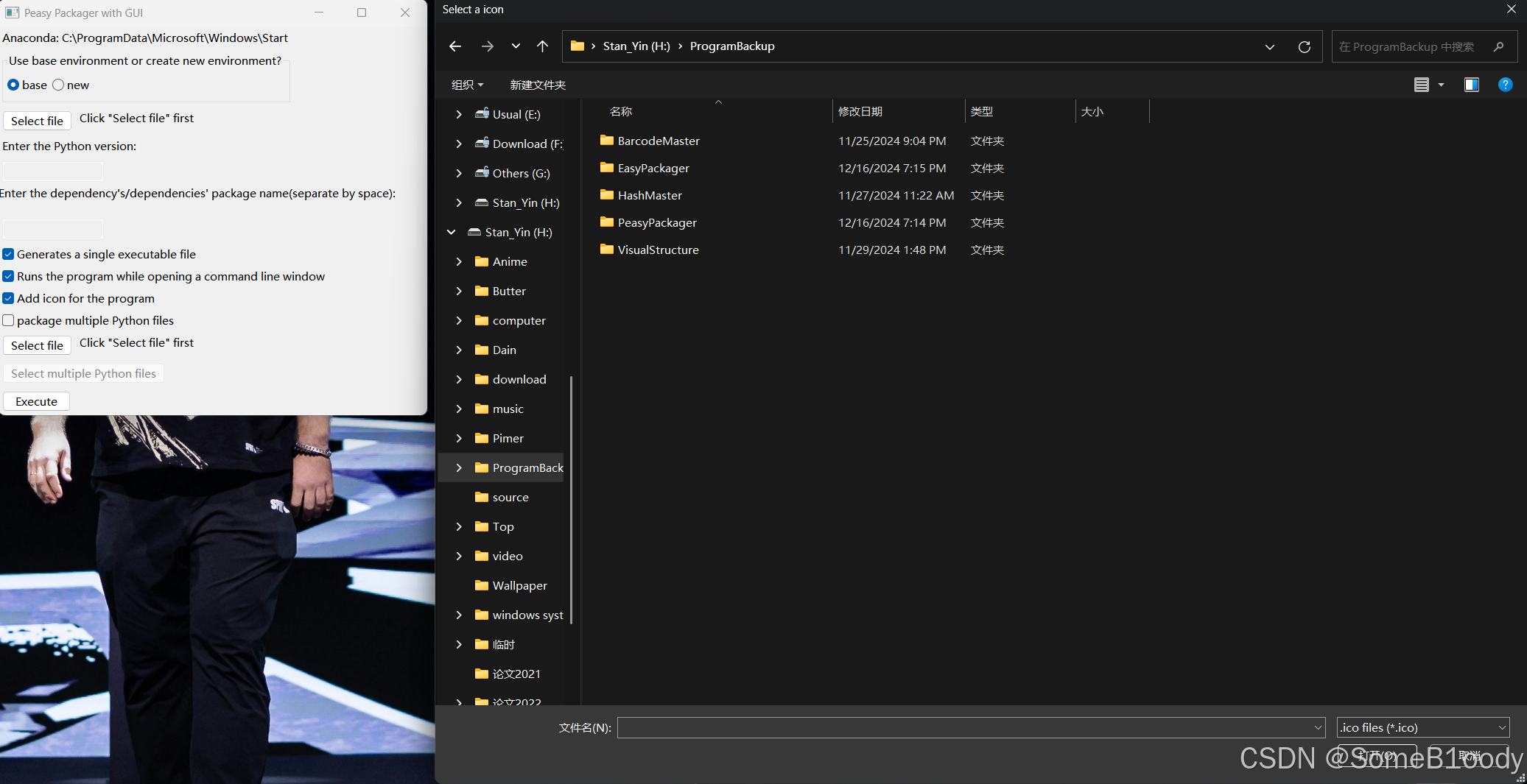Viewport: 1527px width, 784px height.
Task: Select the Pimer folder in tree
Action: pos(499,438)
